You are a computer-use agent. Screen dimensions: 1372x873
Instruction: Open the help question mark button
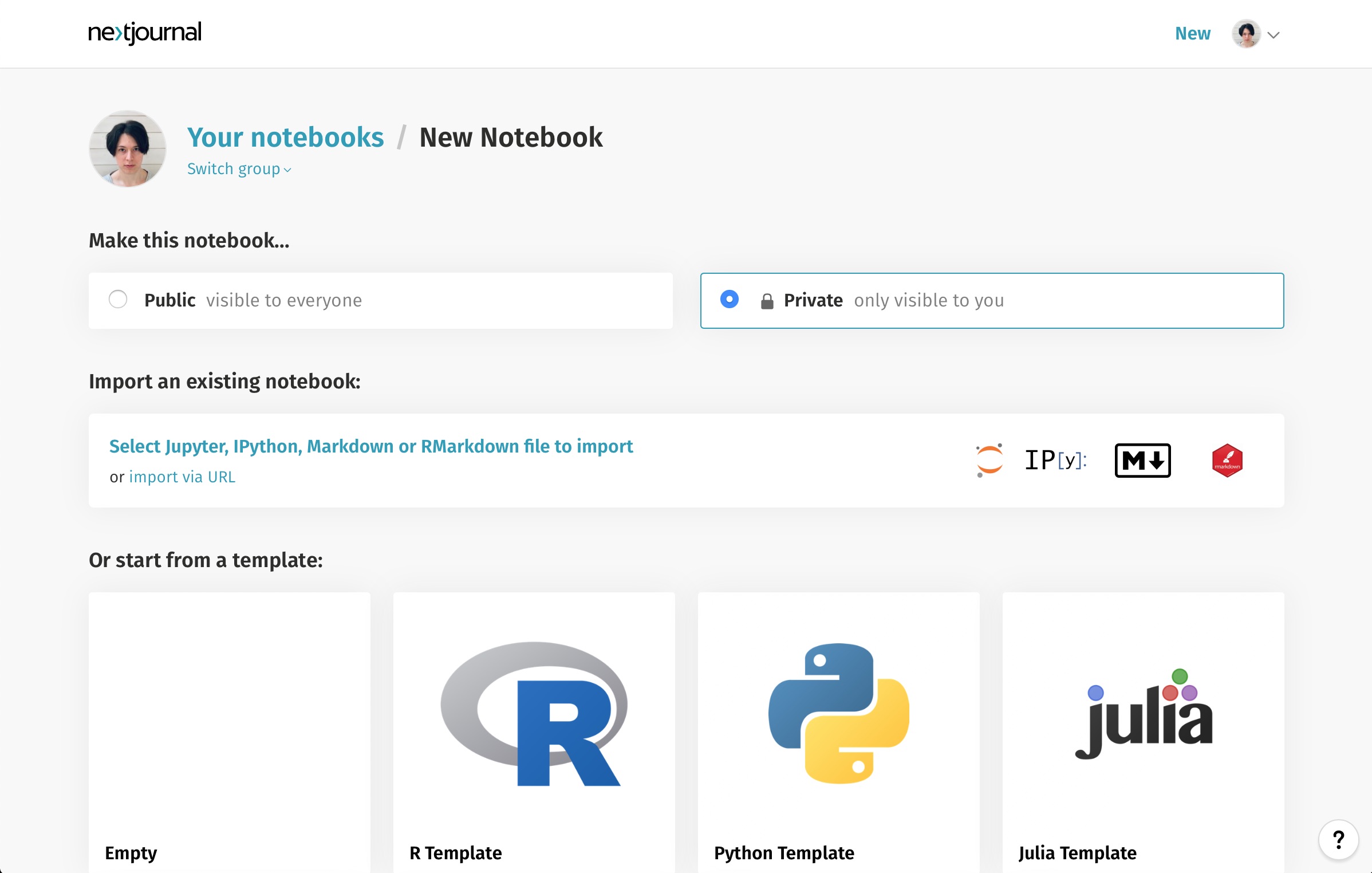[1338, 840]
